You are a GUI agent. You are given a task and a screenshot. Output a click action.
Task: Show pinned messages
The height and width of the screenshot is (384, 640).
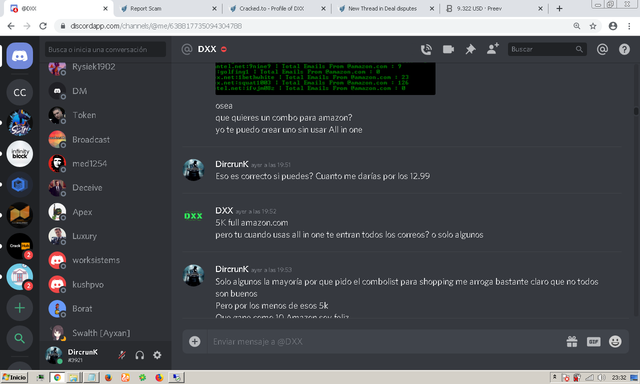click(470, 49)
